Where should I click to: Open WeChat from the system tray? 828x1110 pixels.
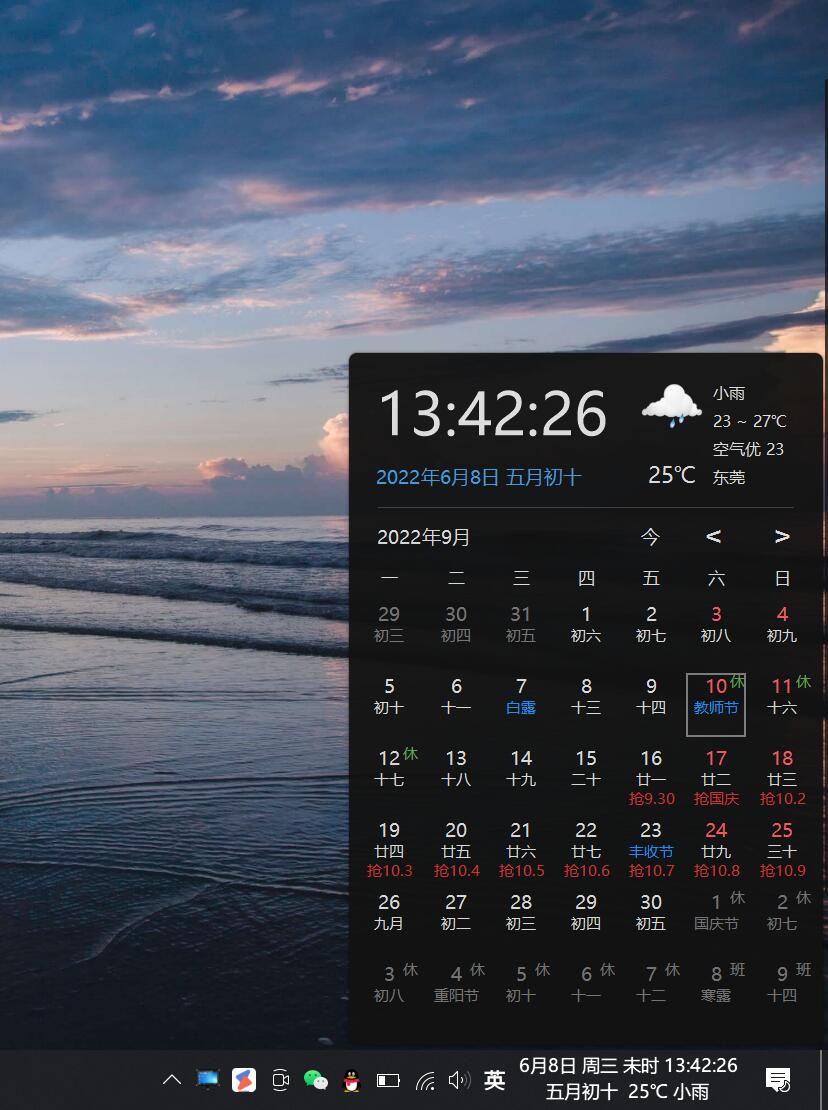316,1080
